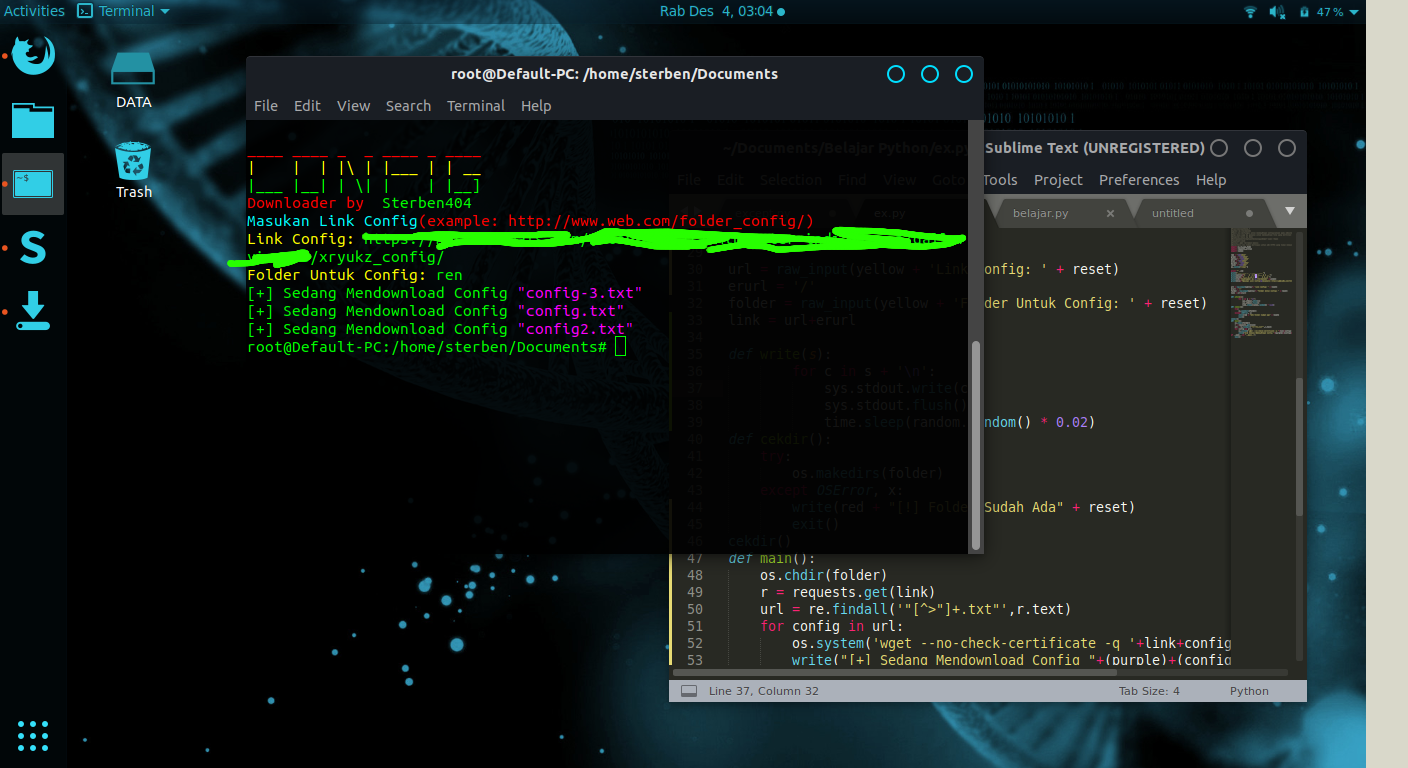Click the Sublime Text (UNREGISTERED) title bar
1408x768 pixels.
tap(1095, 148)
